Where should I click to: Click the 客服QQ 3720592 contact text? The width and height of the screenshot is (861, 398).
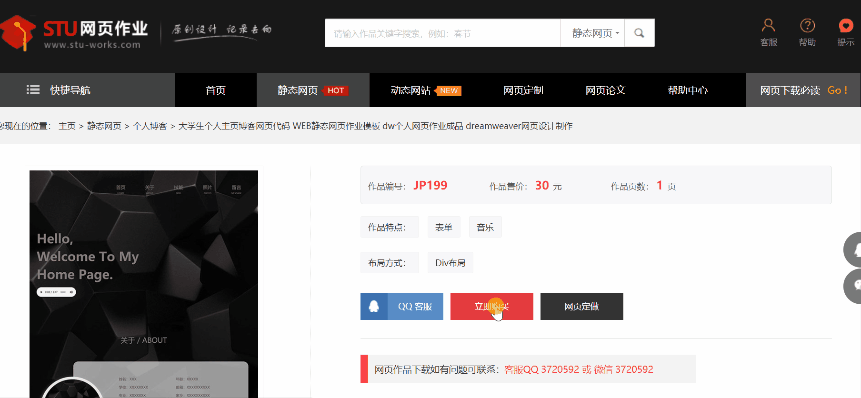[541, 369]
